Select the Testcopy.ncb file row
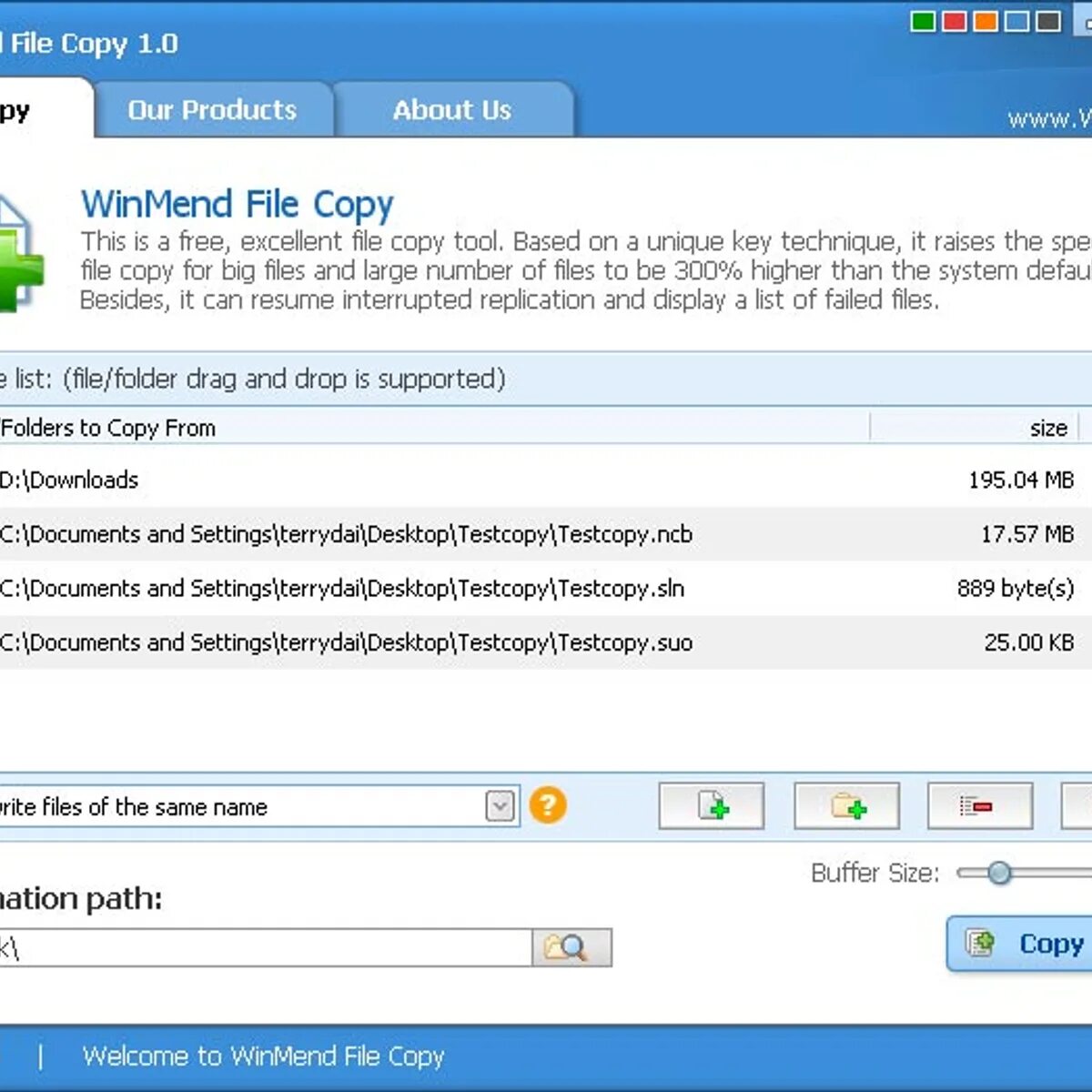The width and height of the screenshot is (1092, 1092). click(x=546, y=534)
